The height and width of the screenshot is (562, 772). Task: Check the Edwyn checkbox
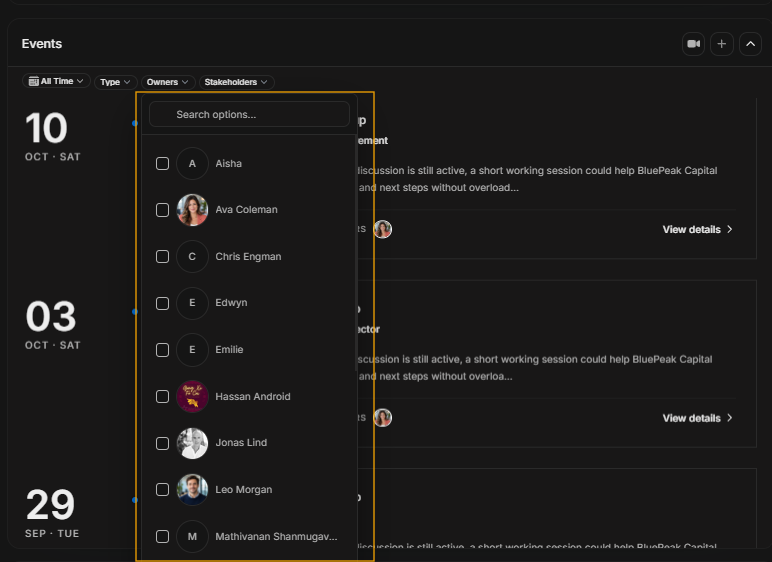pos(162,303)
